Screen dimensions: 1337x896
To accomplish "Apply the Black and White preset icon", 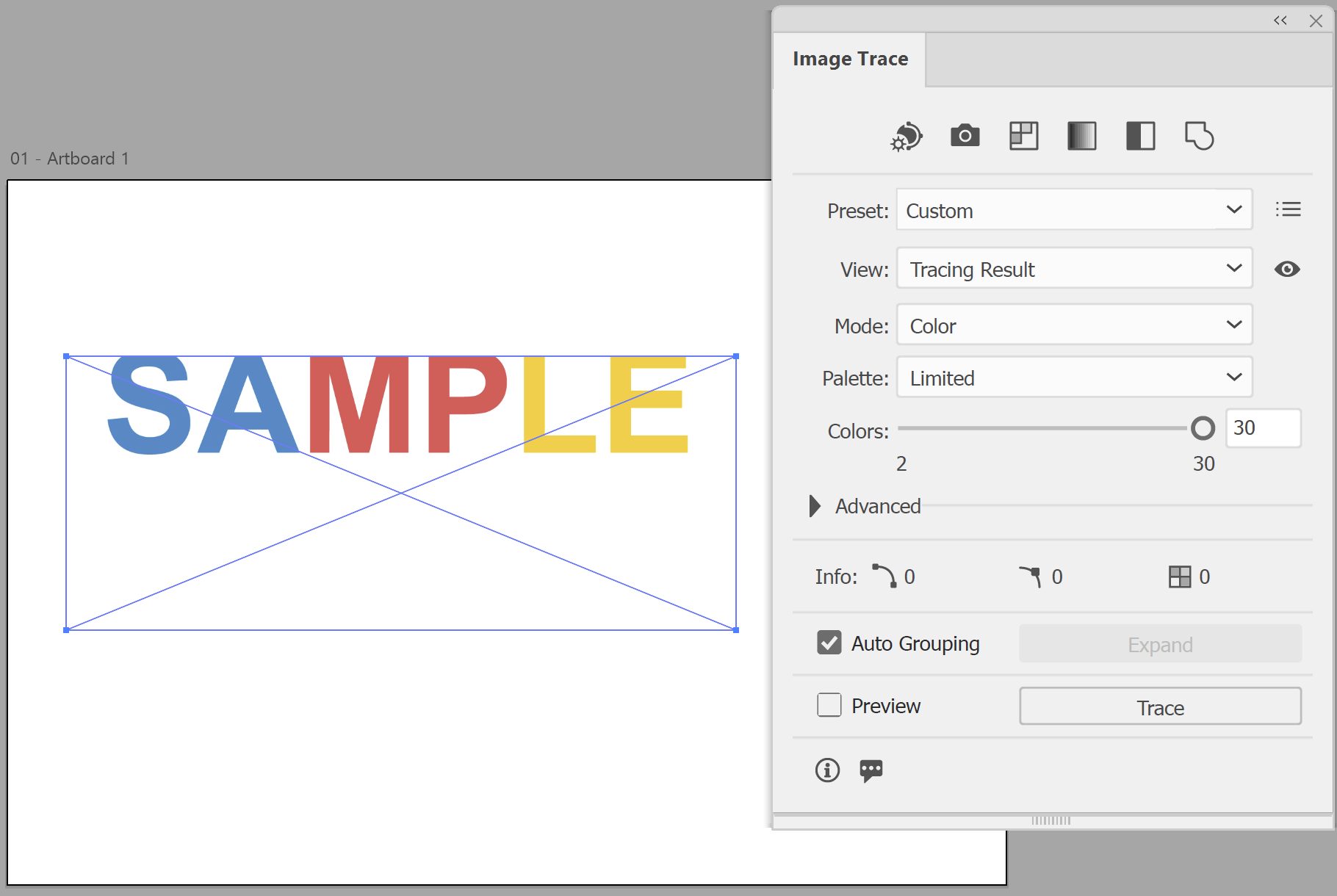I will click(1140, 136).
